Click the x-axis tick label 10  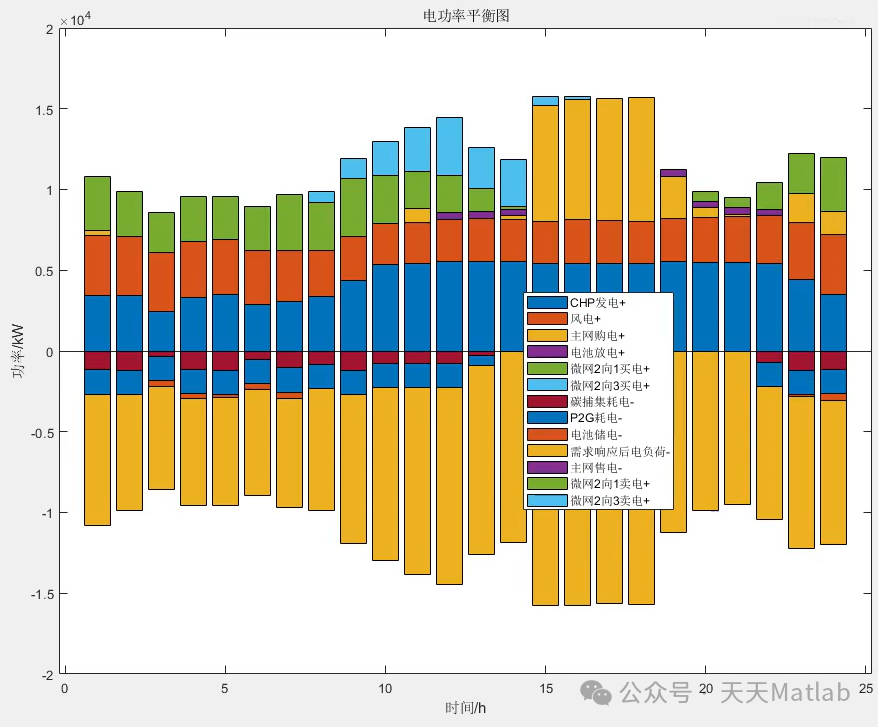pyautogui.click(x=385, y=688)
